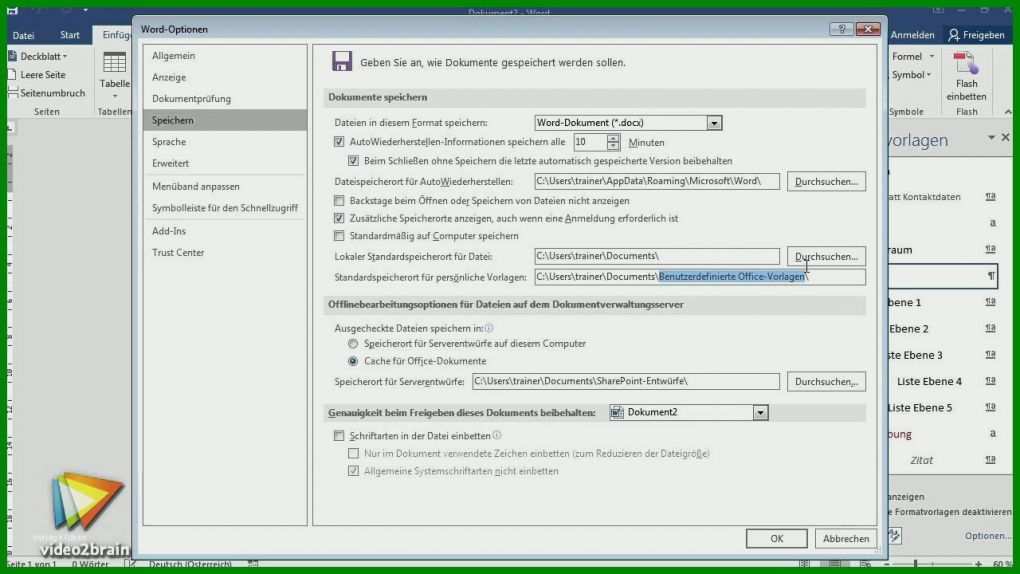
Task: Click the Leere Seite icon
Action: 12,75
